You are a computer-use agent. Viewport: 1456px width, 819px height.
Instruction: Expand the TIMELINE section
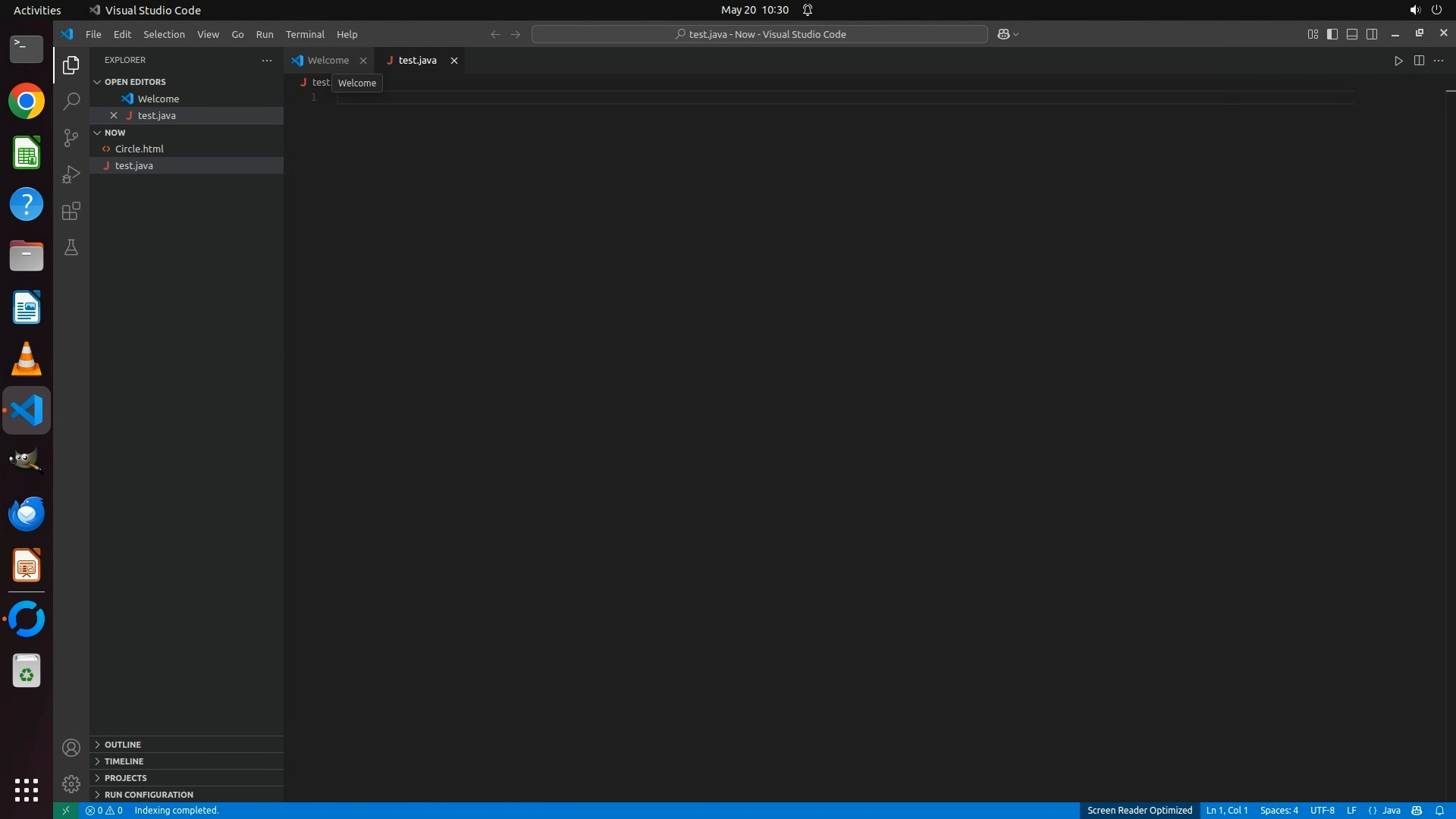[x=124, y=761]
